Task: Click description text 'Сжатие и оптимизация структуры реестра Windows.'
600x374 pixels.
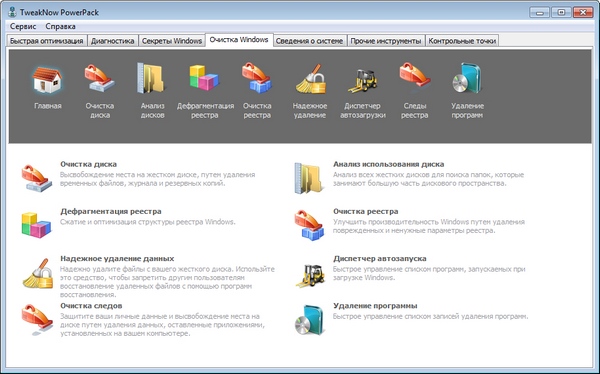Action: 148,222
